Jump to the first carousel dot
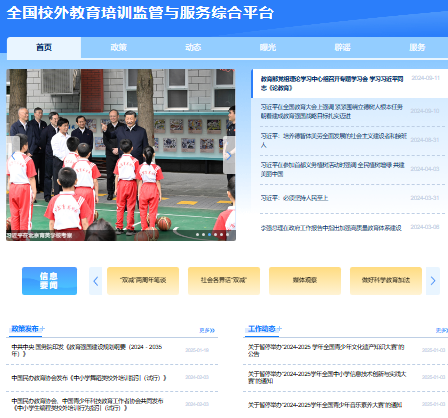 click(x=197, y=235)
